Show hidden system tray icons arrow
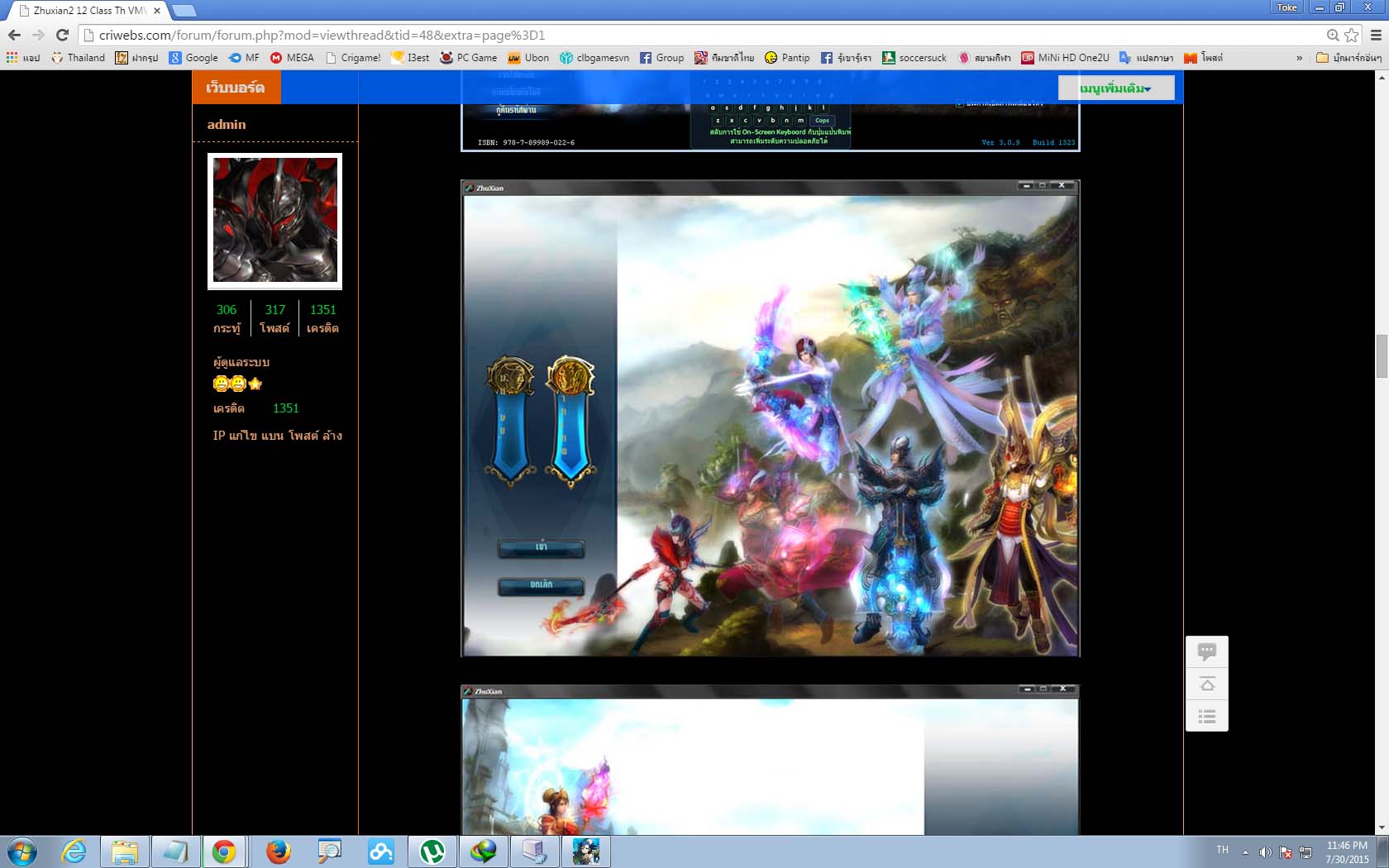 pyautogui.click(x=1245, y=852)
